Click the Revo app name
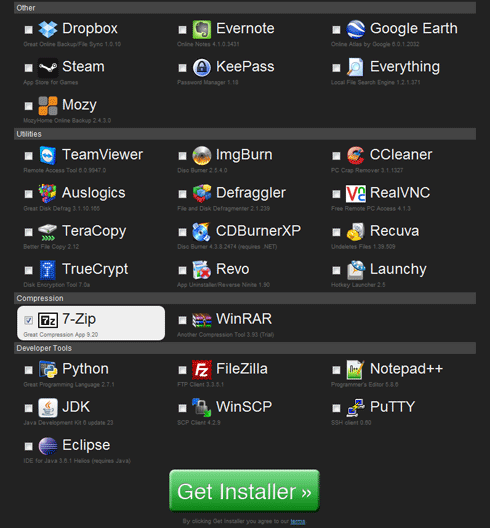Viewport: 490px width, 528px height. 233,269
